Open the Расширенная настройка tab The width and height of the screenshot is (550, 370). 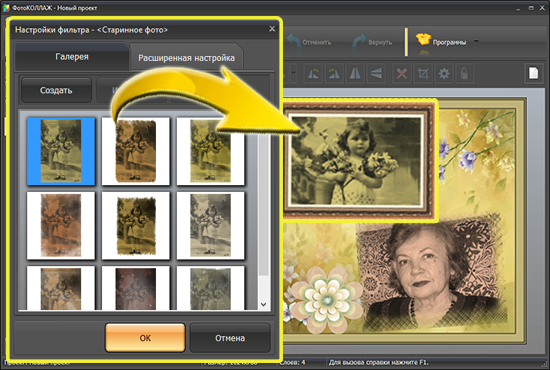[x=186, y=58]
